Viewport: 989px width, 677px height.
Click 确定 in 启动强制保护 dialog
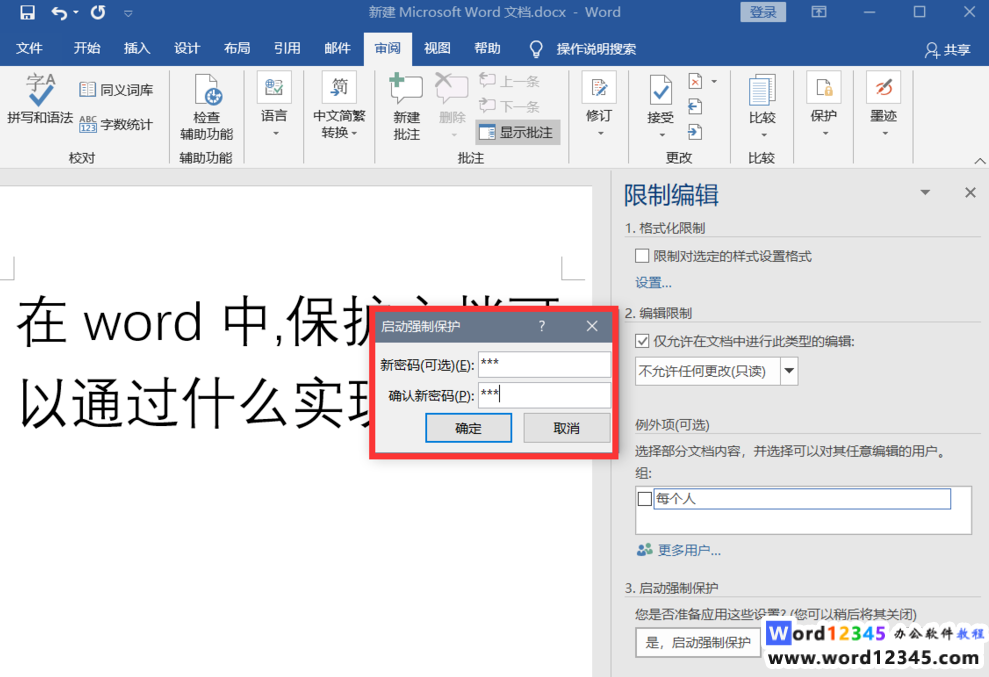(469, 428)
